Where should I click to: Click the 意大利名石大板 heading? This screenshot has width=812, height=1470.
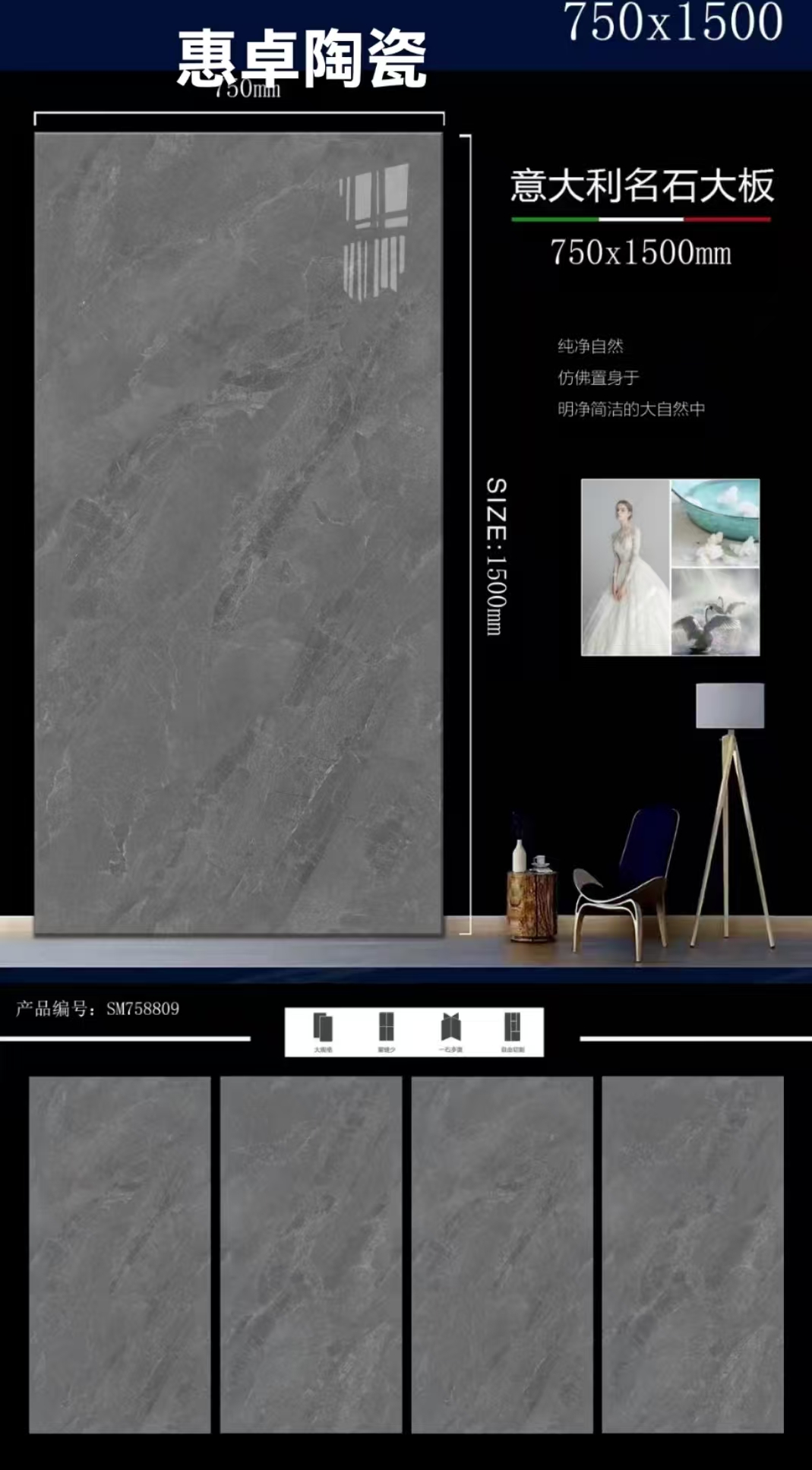click(x=643, y=186)
